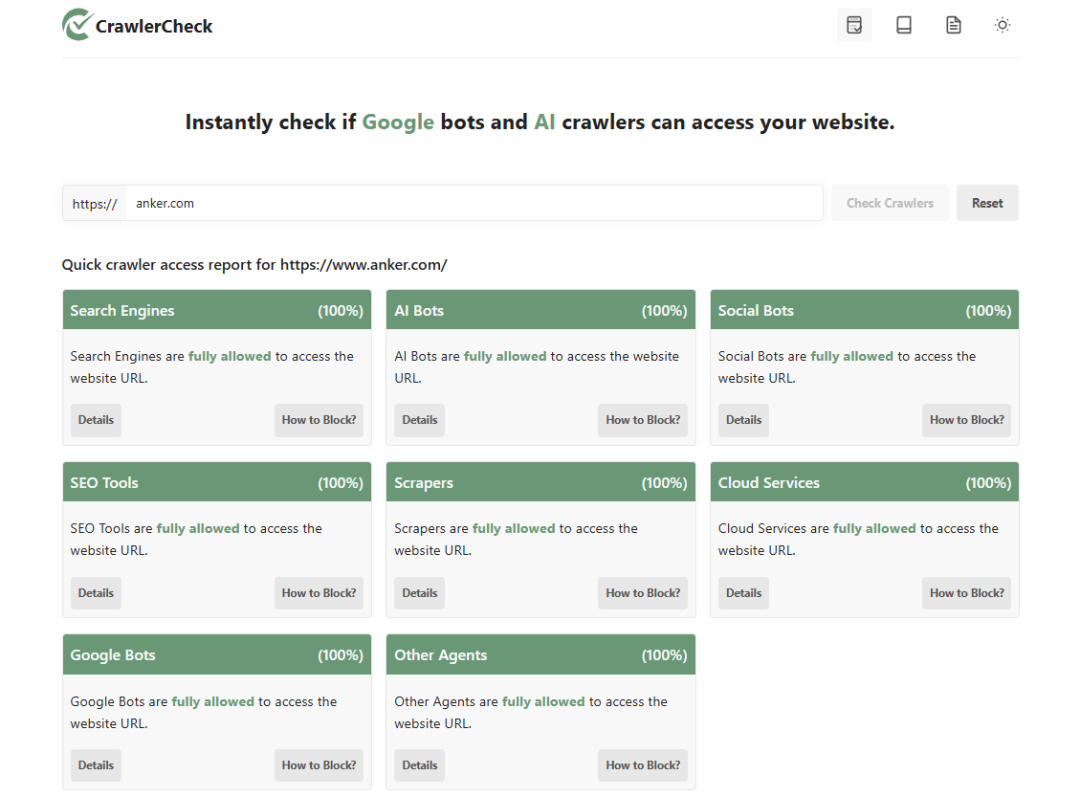The height and width of the screenshot is (797, 1080).
Task: Open Details for Other Agents
Action: (x=419, y=765)
